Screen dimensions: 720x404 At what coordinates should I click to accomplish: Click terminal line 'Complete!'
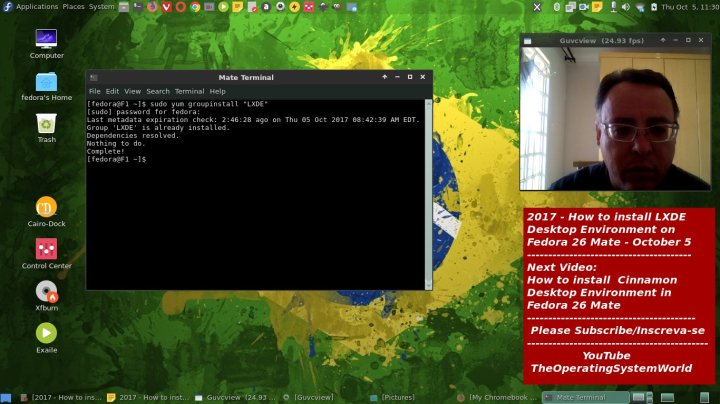point(105,151)
